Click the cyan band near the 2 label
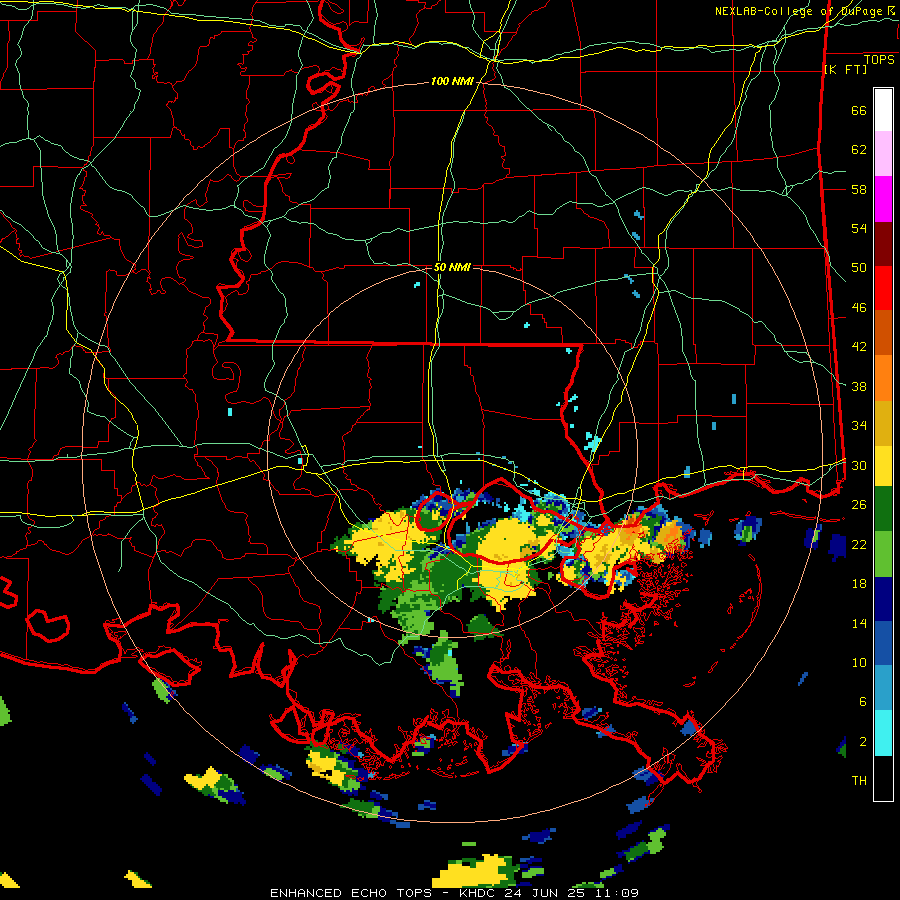The height and width of the screenshot is (900, 900). [883, 733]
